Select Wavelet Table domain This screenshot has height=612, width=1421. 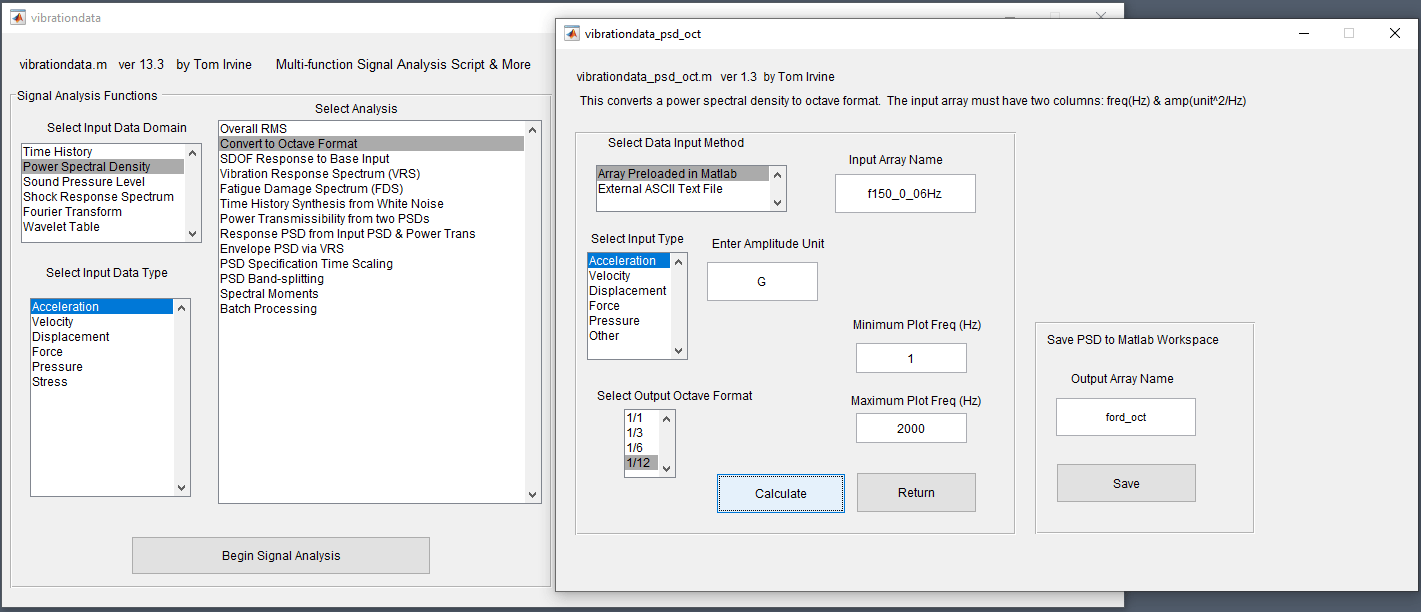[x=103, y=227]
